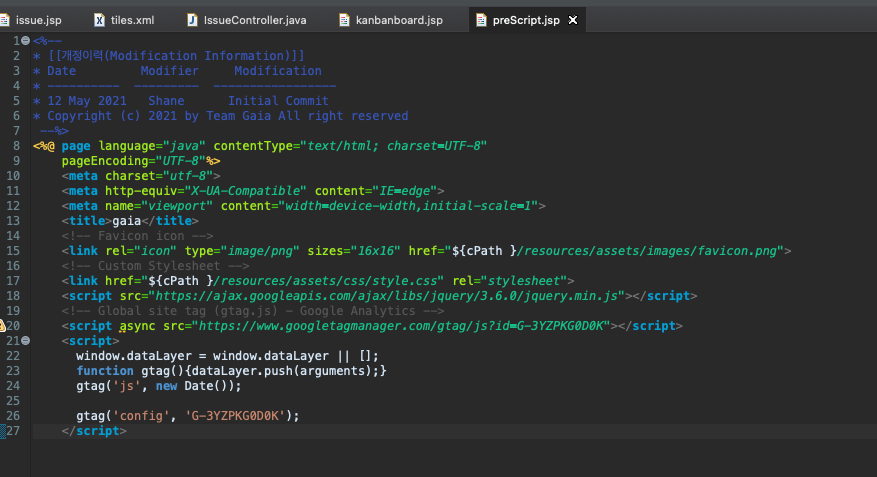Click the googletagmanager.com script URL

point(402,325)
